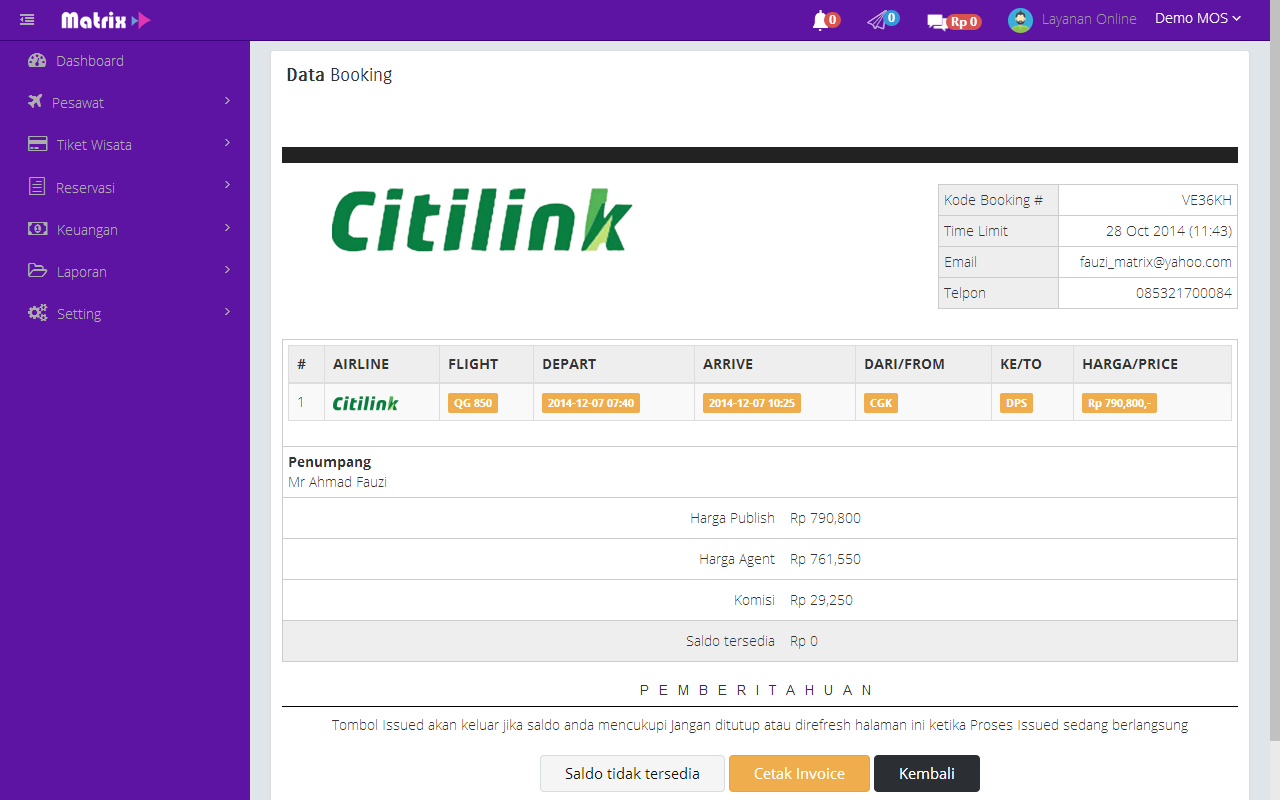
Task: Click the email fauzi_matrix@yahoo.com
Action: [x=1156, y=262]
